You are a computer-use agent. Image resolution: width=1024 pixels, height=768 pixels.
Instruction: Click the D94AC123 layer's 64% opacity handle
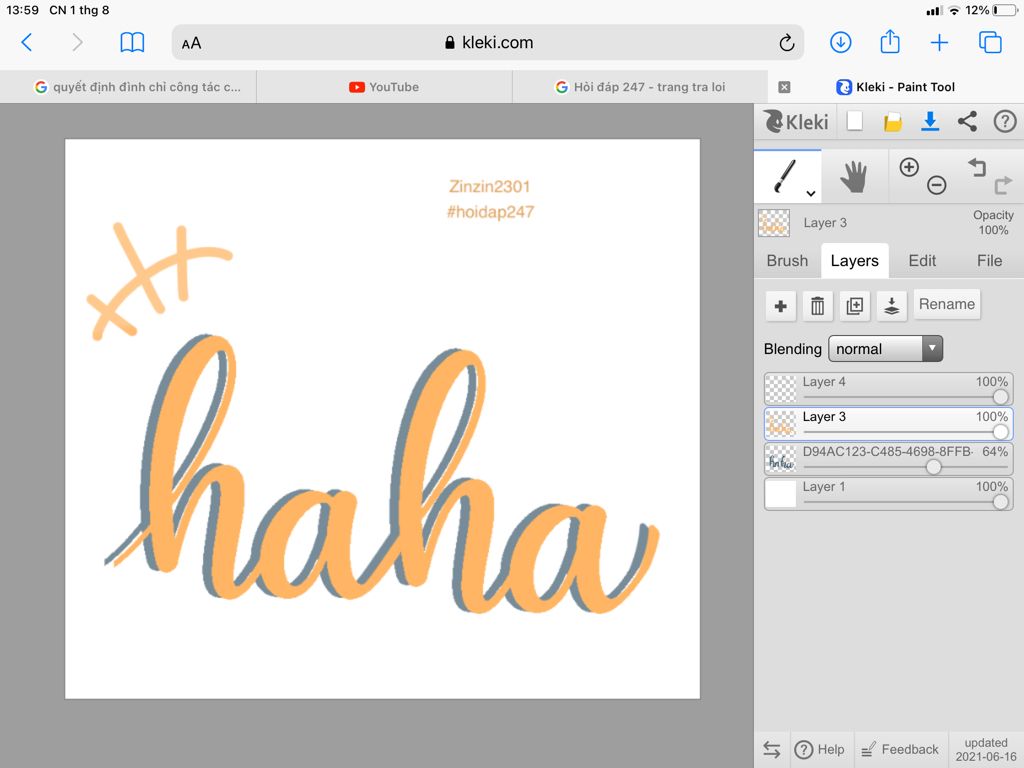933,466
